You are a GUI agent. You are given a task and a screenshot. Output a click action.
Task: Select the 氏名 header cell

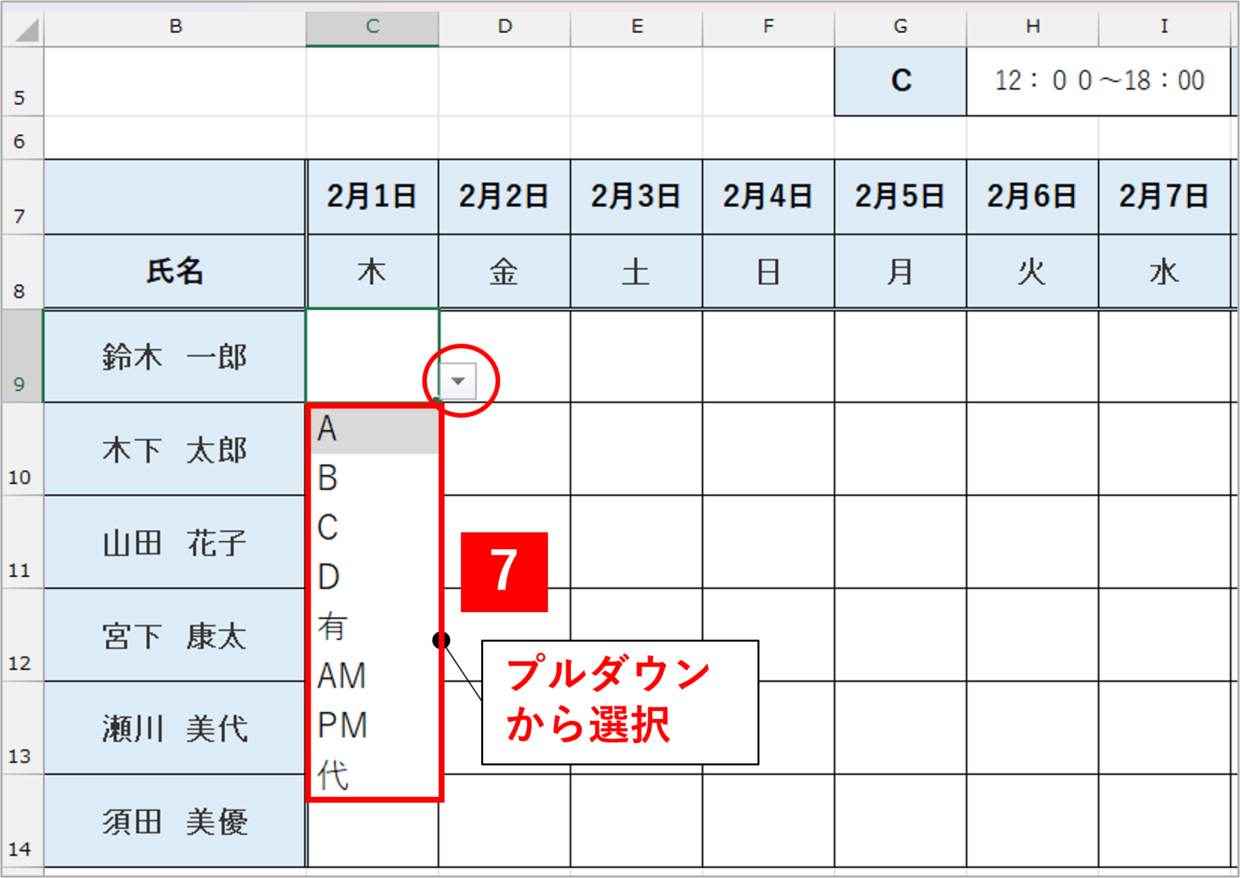[175, 271]
